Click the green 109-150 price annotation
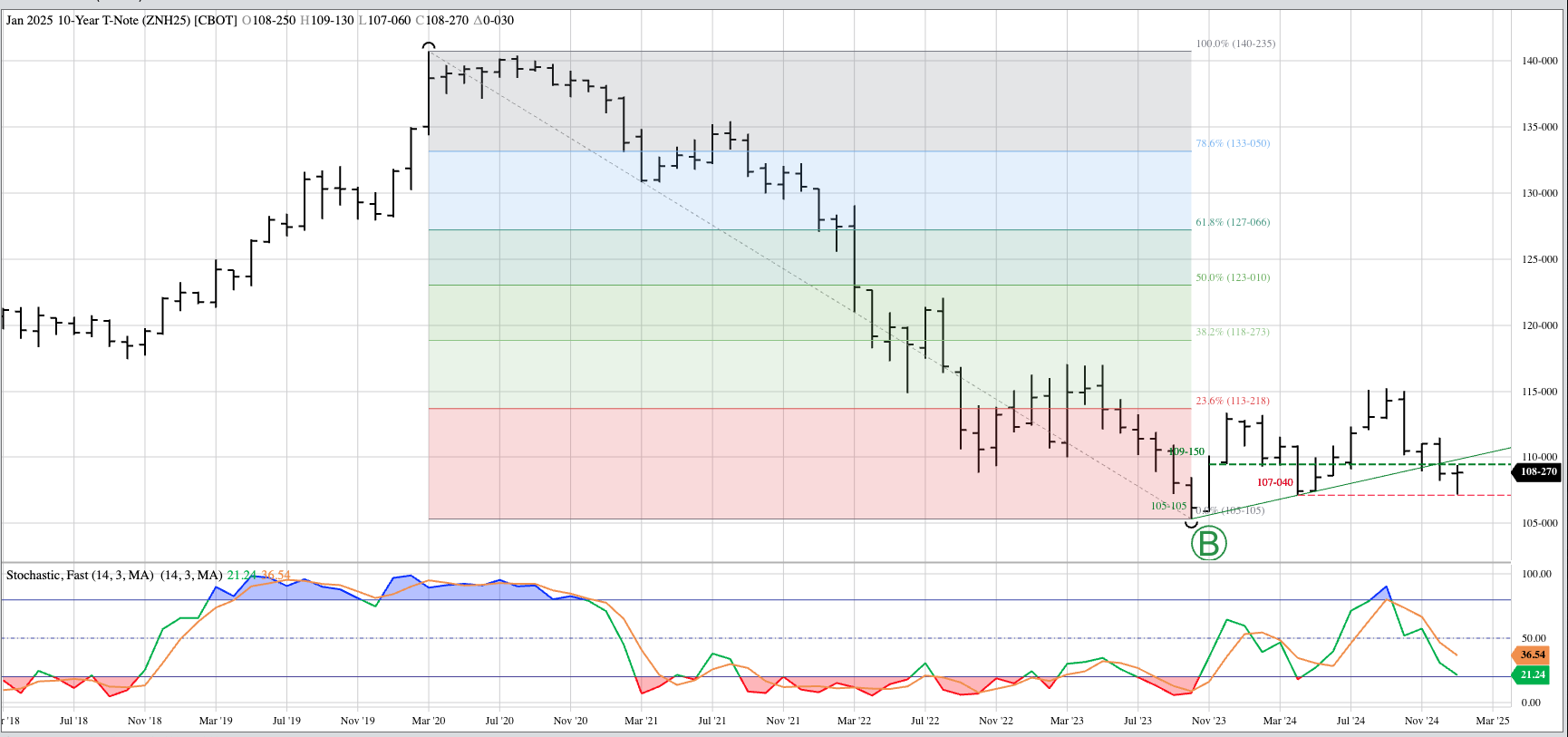The height and width of the screenshot is (737, 1568). click(1186, 451)
